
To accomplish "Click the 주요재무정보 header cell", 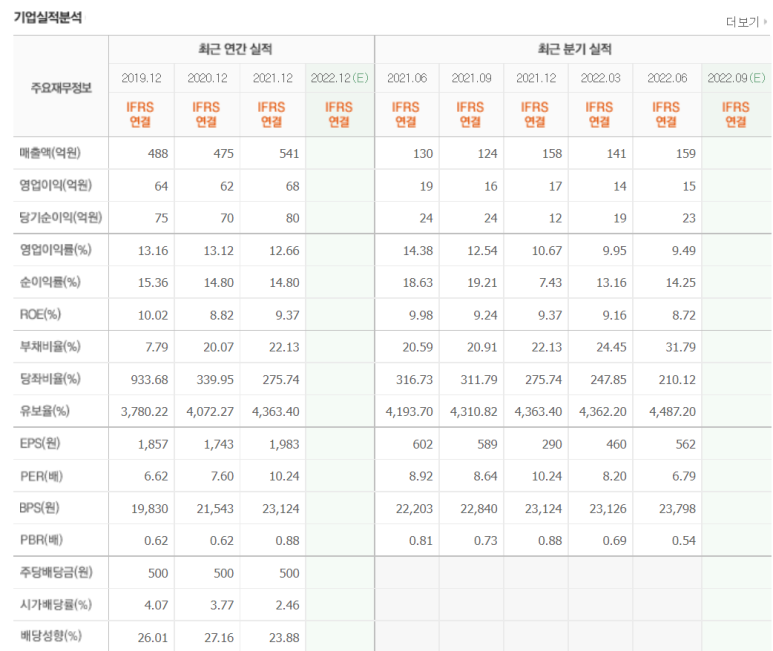I will click(x=61, y=88).
